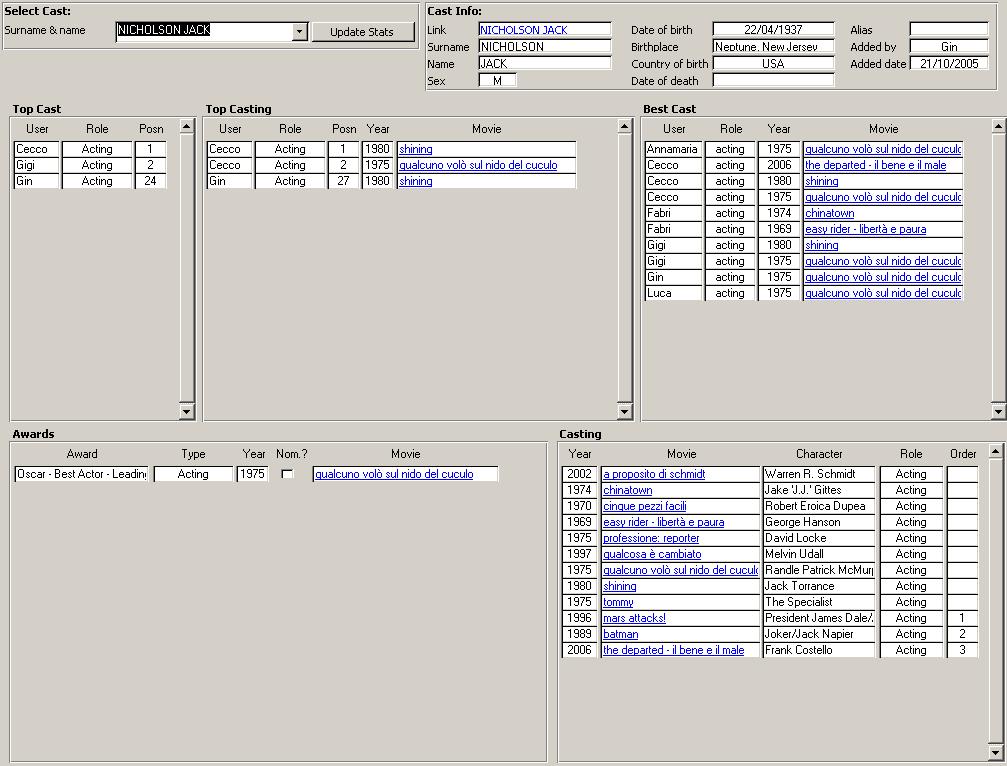1007x766 pixels.
Task: Click the award Type field showing Acting
Action: coord(193,474)
